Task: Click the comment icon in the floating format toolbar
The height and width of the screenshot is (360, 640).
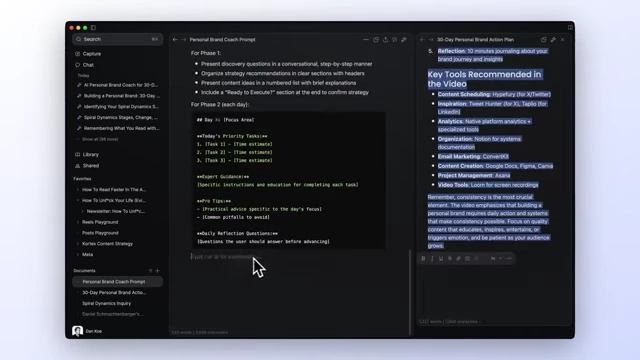Action: (467, 258)
